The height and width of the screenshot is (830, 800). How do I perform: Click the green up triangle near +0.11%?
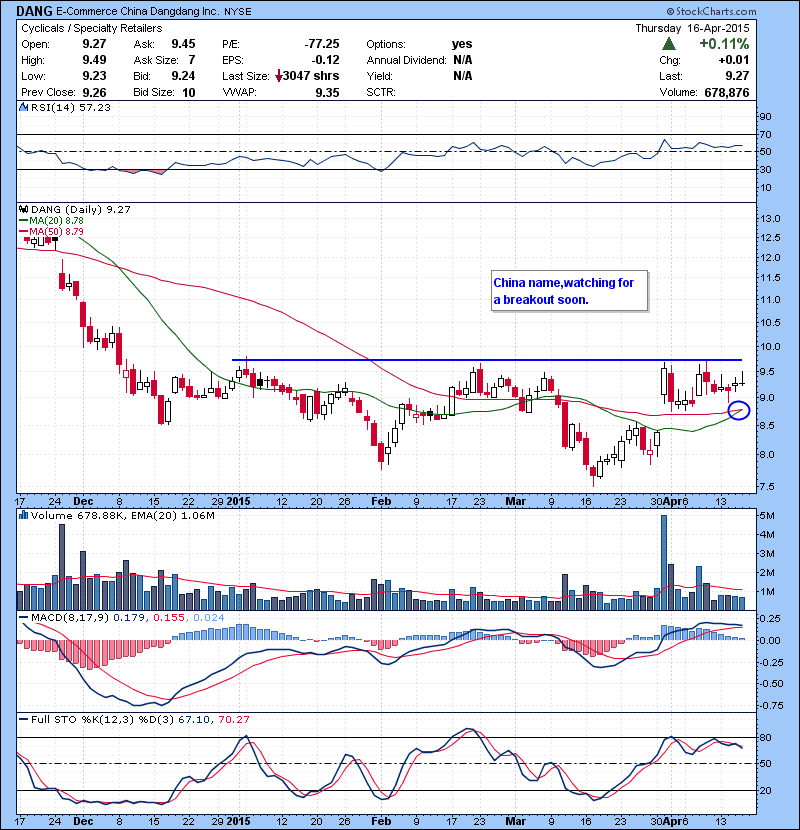tap(669, 43)
